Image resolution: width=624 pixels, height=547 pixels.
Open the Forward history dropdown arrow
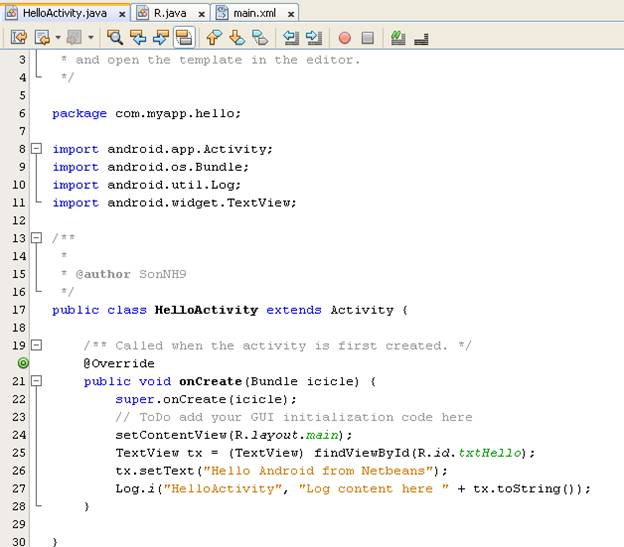tap(91, 37)
